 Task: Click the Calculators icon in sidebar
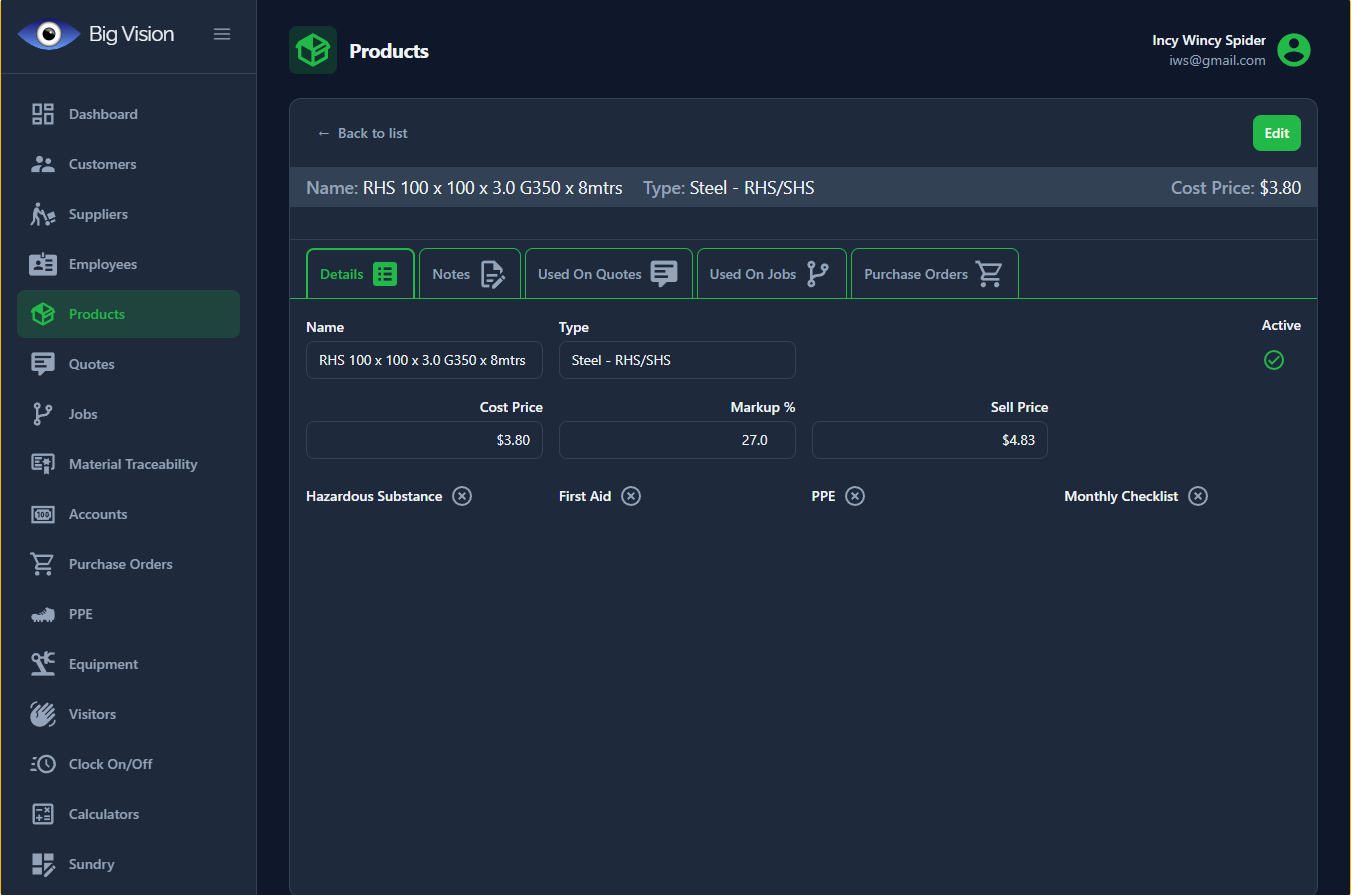coord(43,814)
